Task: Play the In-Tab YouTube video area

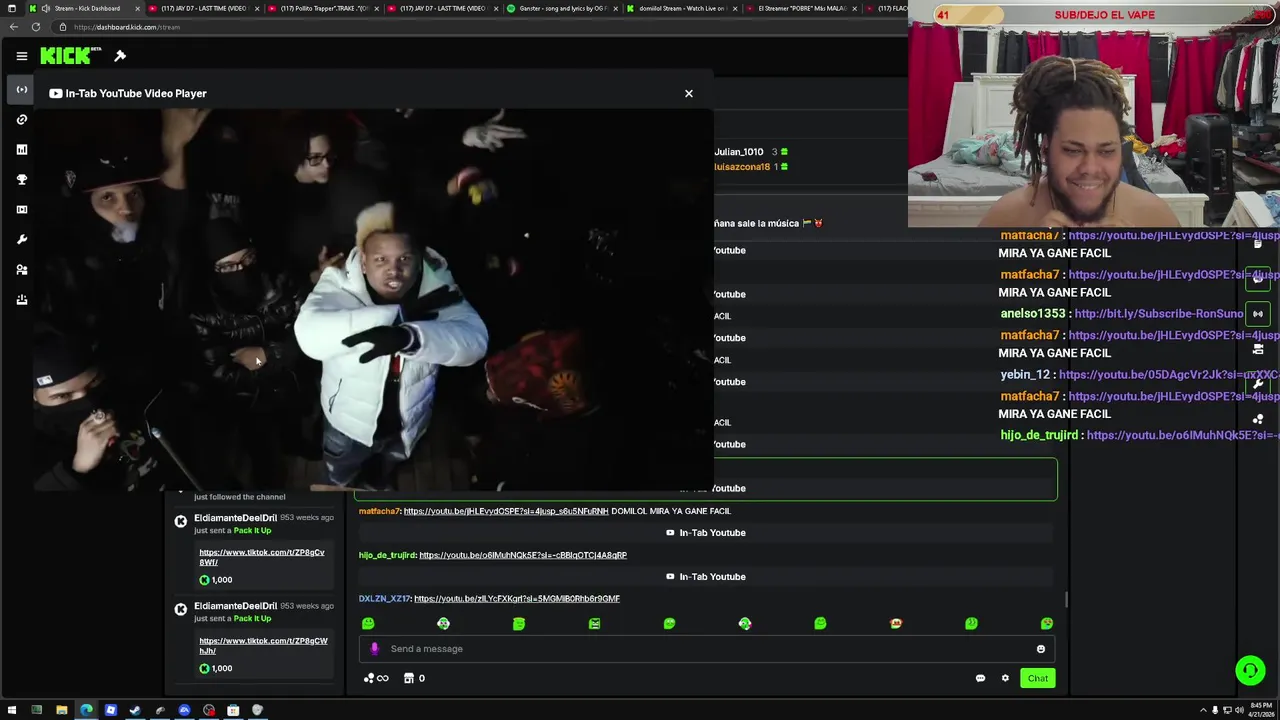Action: coord(374,299)
